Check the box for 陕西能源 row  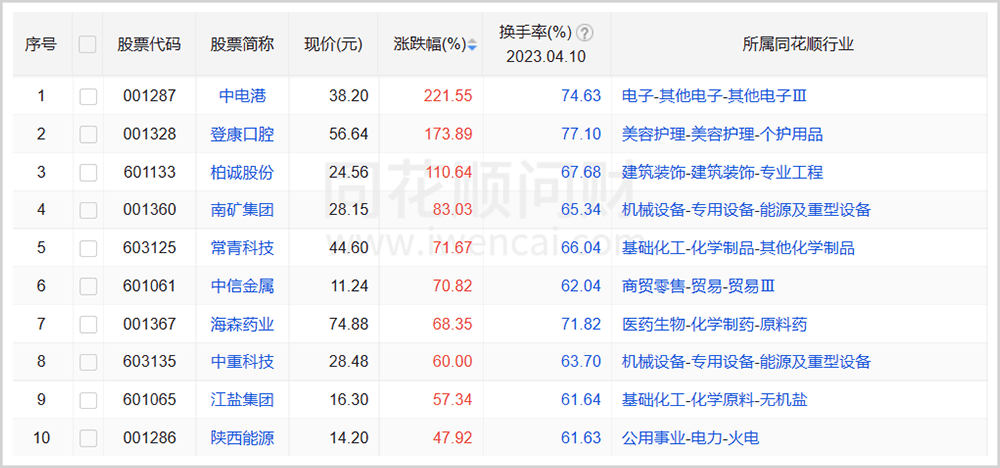tap(88, 438)
